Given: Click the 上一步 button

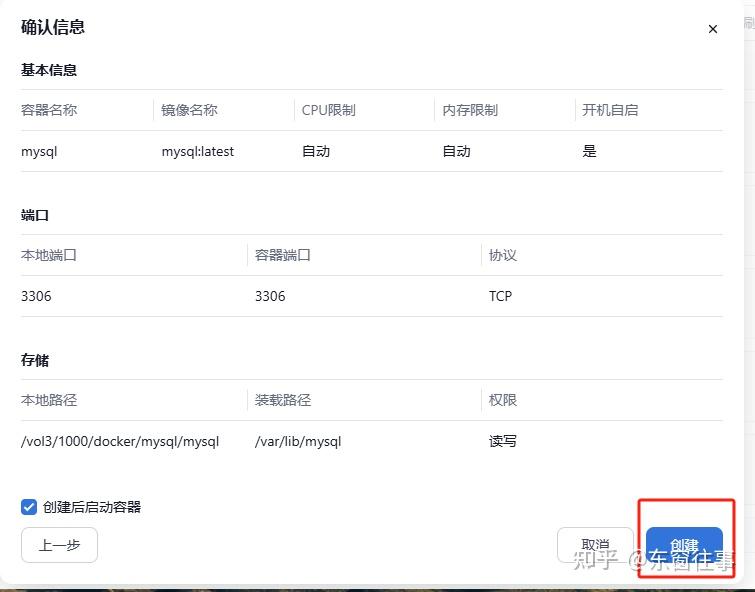Looking at the screenshot, I should 59,546.
